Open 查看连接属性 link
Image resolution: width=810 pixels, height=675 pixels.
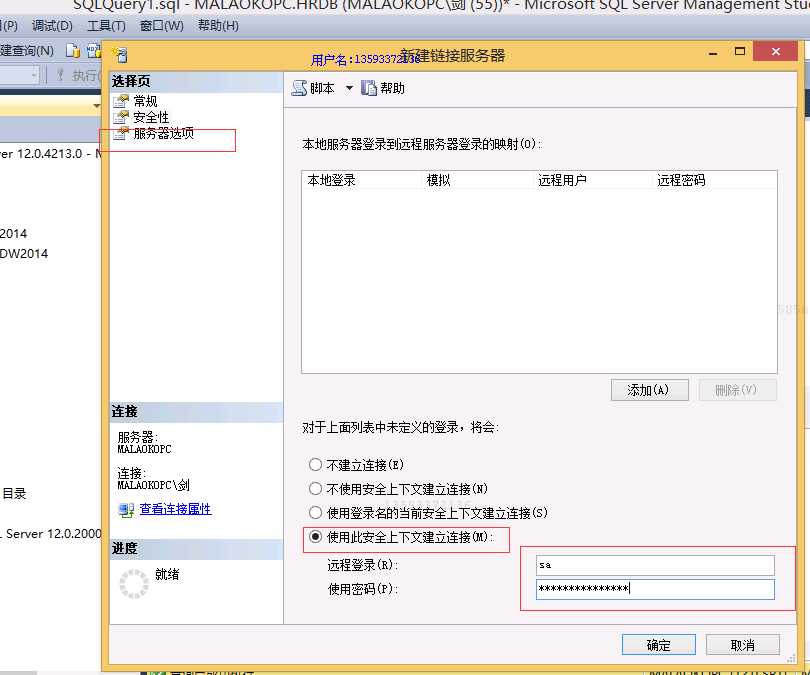tap(175, 509)
